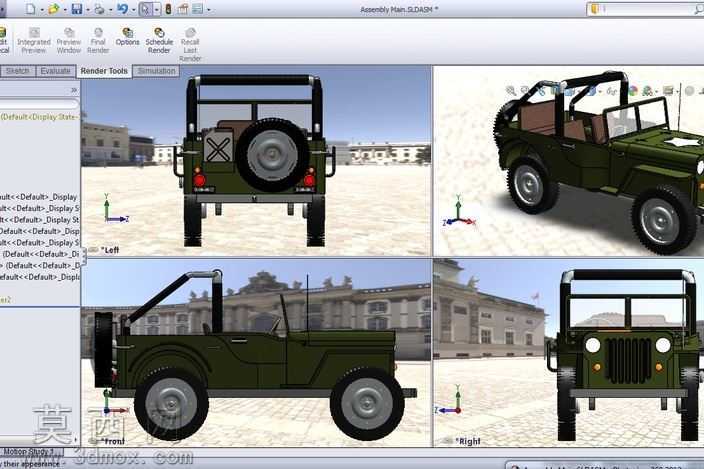
Task: Click the *Front view label
Action: tap(113, 441)
